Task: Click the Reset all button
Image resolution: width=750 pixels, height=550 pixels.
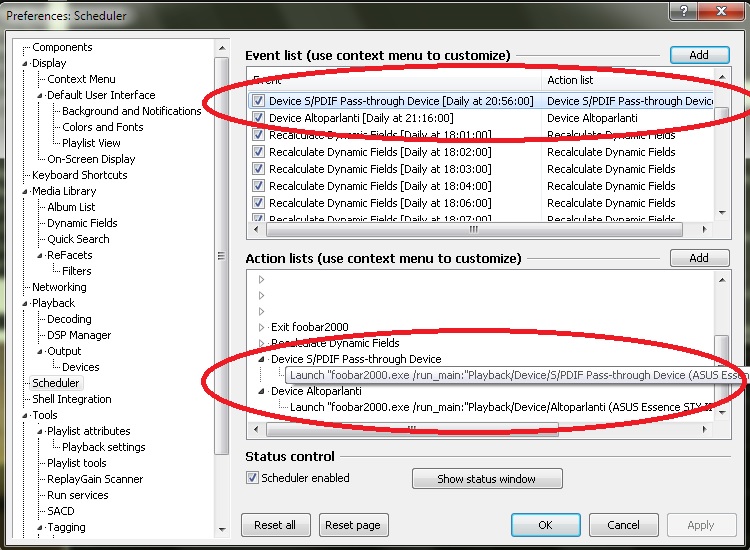Action: click(x=276, y=525)
